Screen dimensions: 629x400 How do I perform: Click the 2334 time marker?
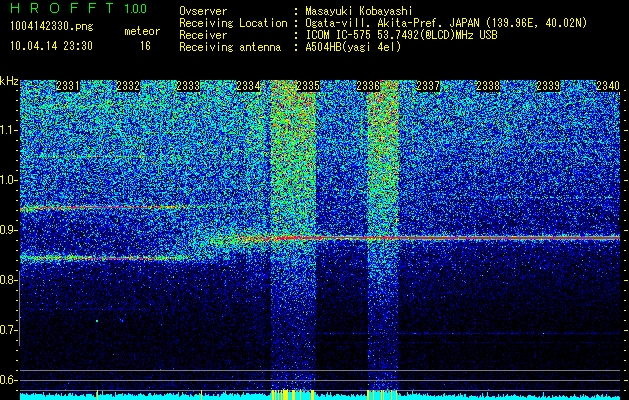(x=248, y=86)
